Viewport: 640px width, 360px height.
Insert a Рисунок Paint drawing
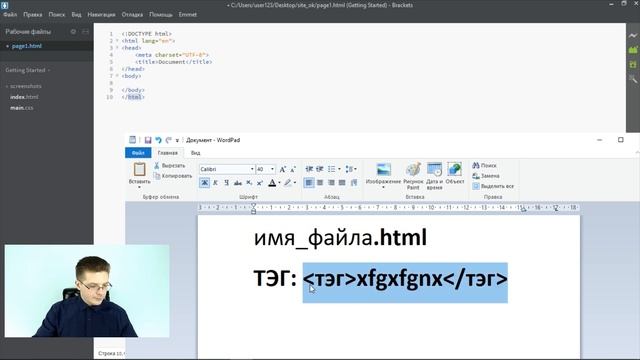pos(413,176)
